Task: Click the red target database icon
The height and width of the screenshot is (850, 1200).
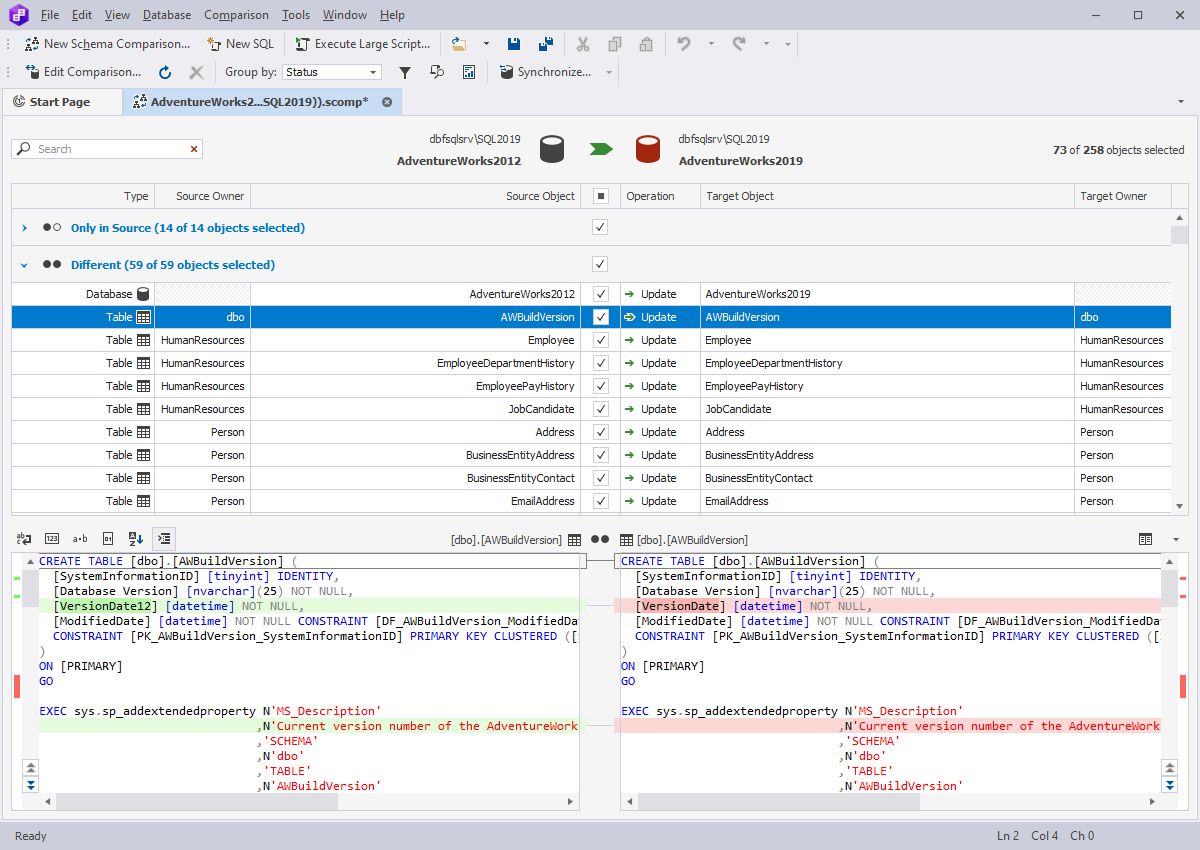Action: (x=648, y=149)
